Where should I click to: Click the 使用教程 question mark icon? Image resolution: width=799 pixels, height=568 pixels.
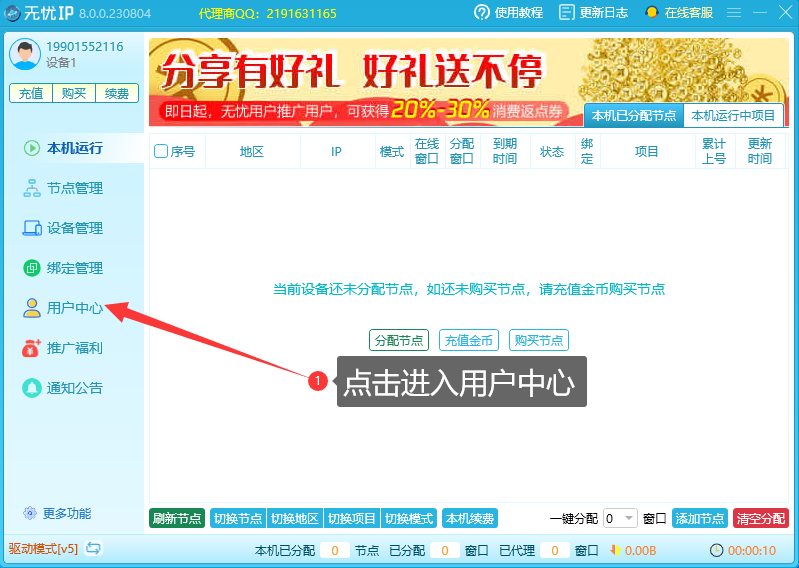pyautogui.click(x=482, y=12)
